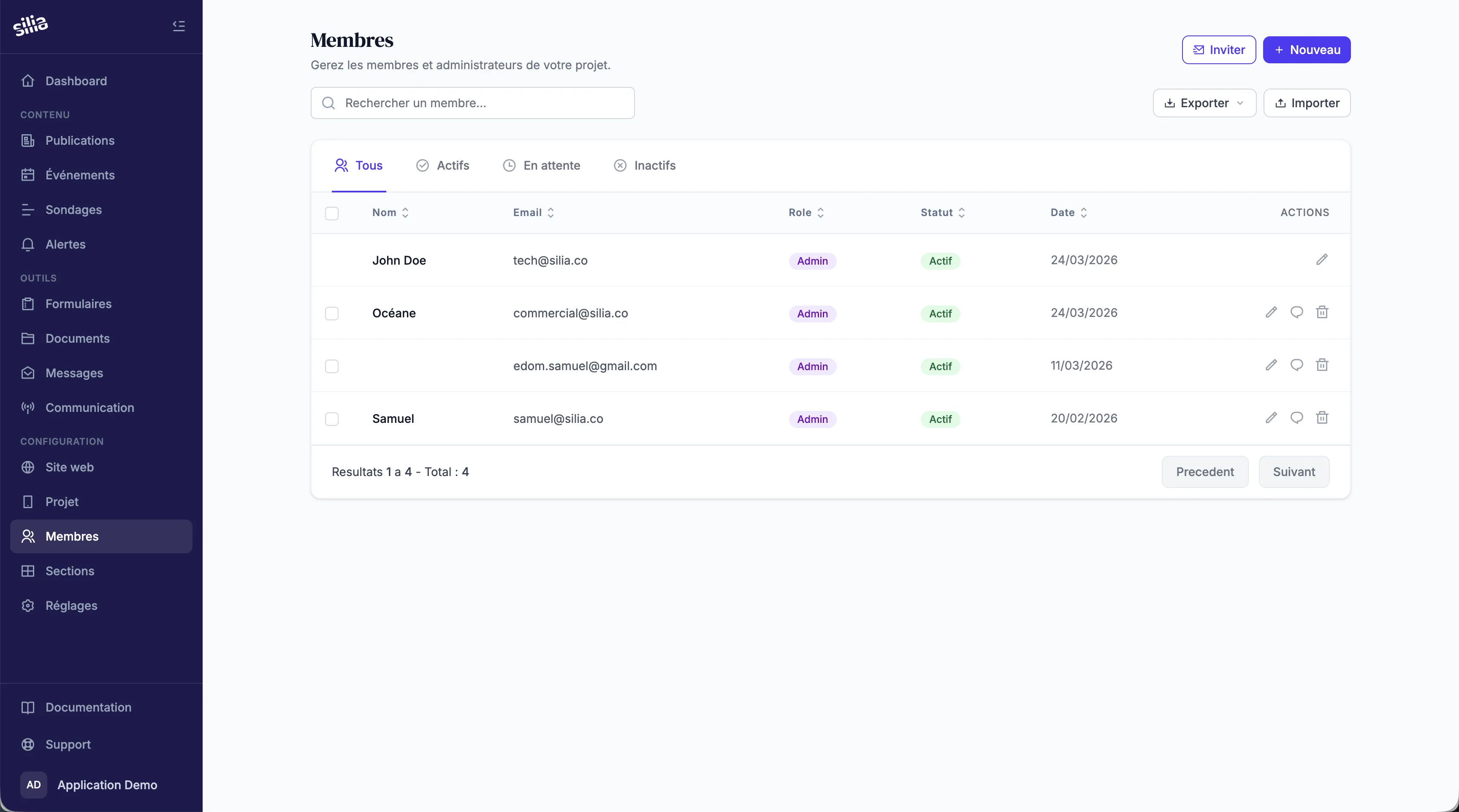The image size is (1459, 812).
Task: Edit the edom.samuel@gmail.com member with the pencil icon
Action: point(1271,365)
